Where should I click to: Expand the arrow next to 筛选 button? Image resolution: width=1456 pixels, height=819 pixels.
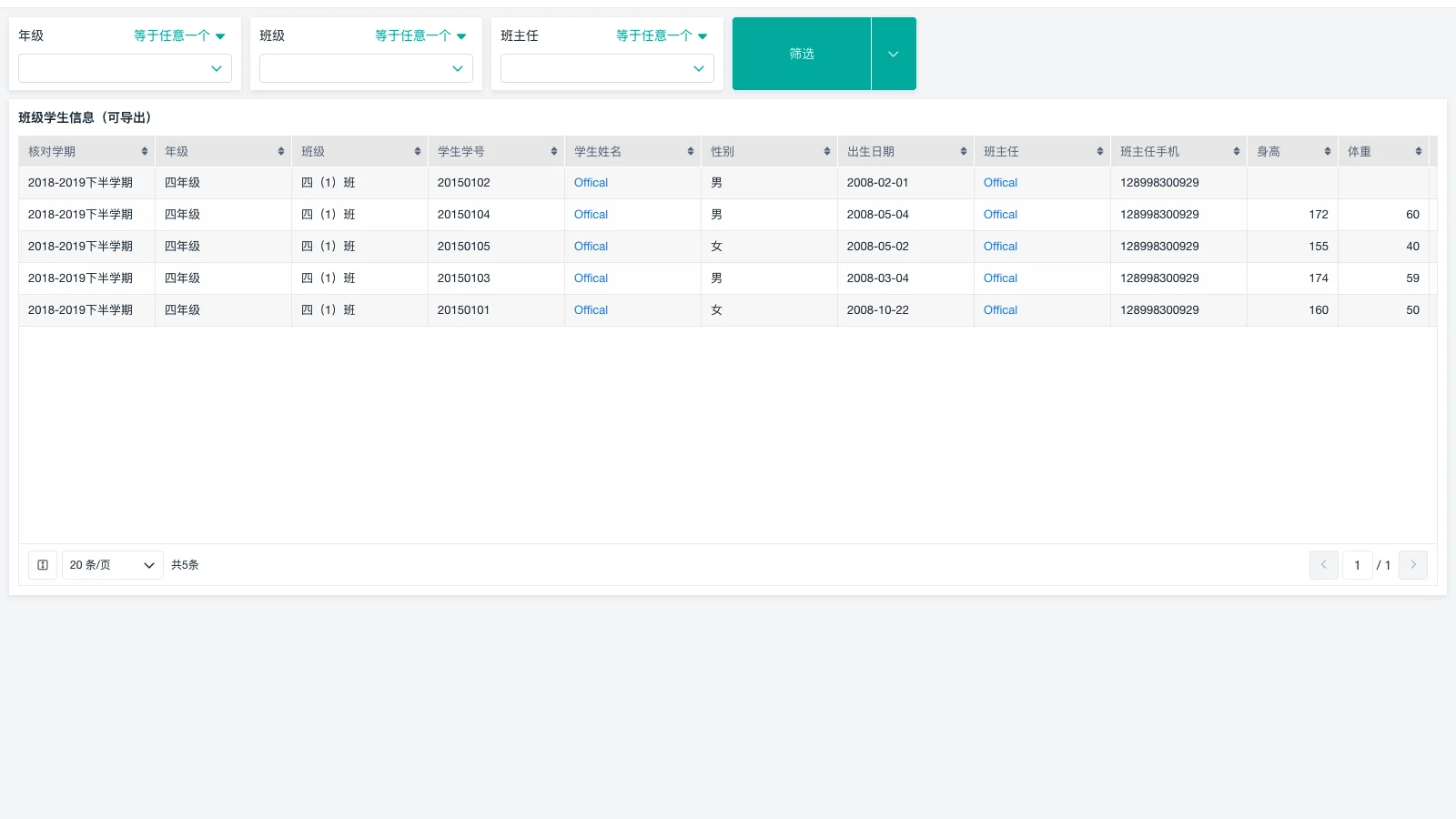[894, 54]
